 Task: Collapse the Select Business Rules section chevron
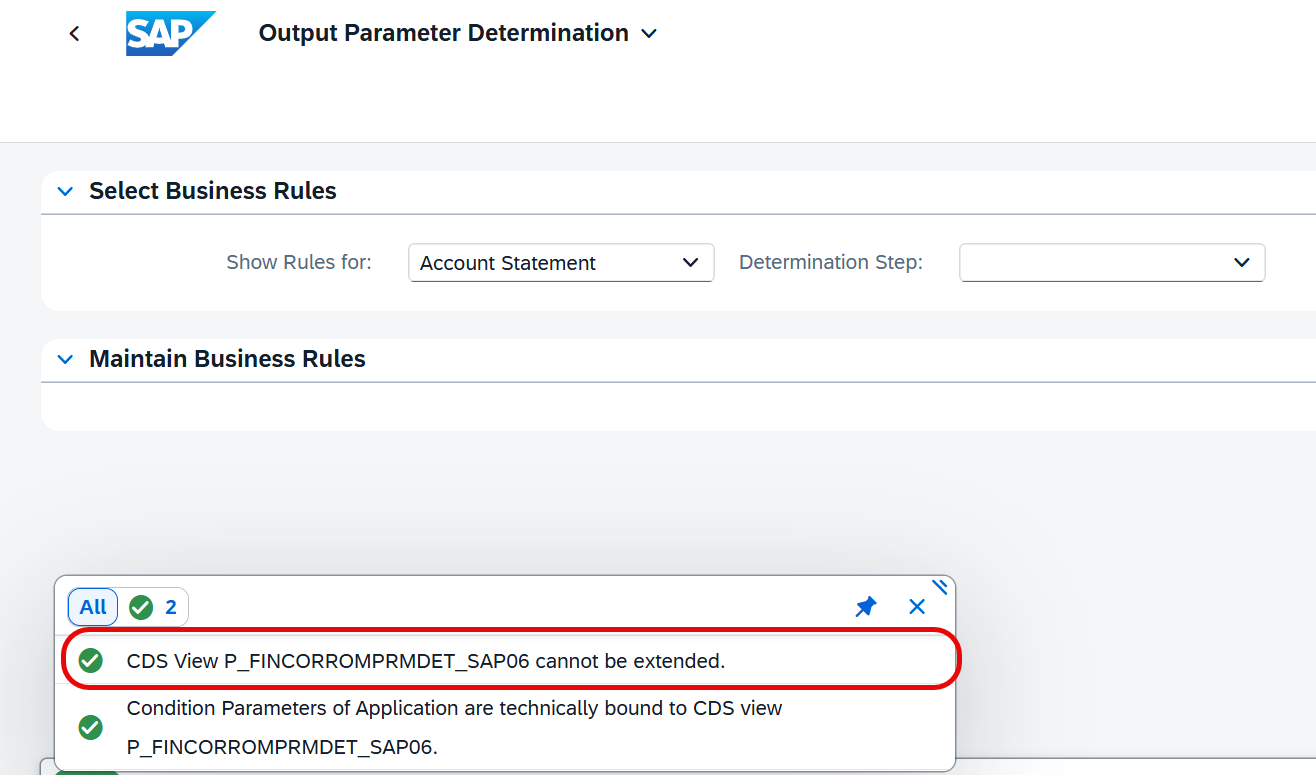coord(66,191)
